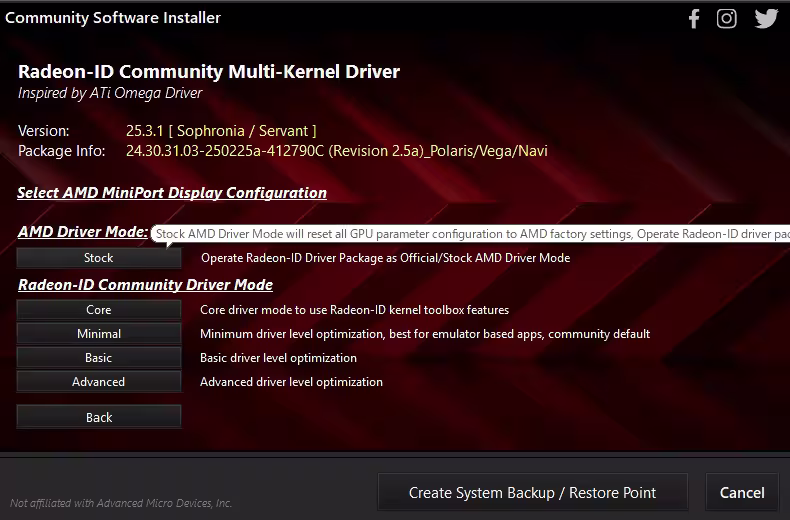Screen dimensions: 790x520
Task: Select the Basic driver mode button
Action: 99,358
